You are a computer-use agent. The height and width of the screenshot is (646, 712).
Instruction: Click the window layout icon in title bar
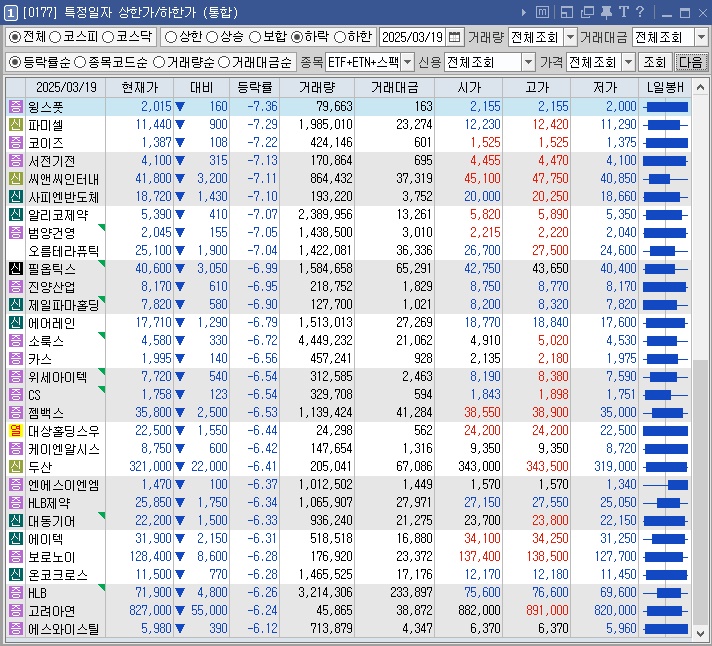(x=567, y=12)
